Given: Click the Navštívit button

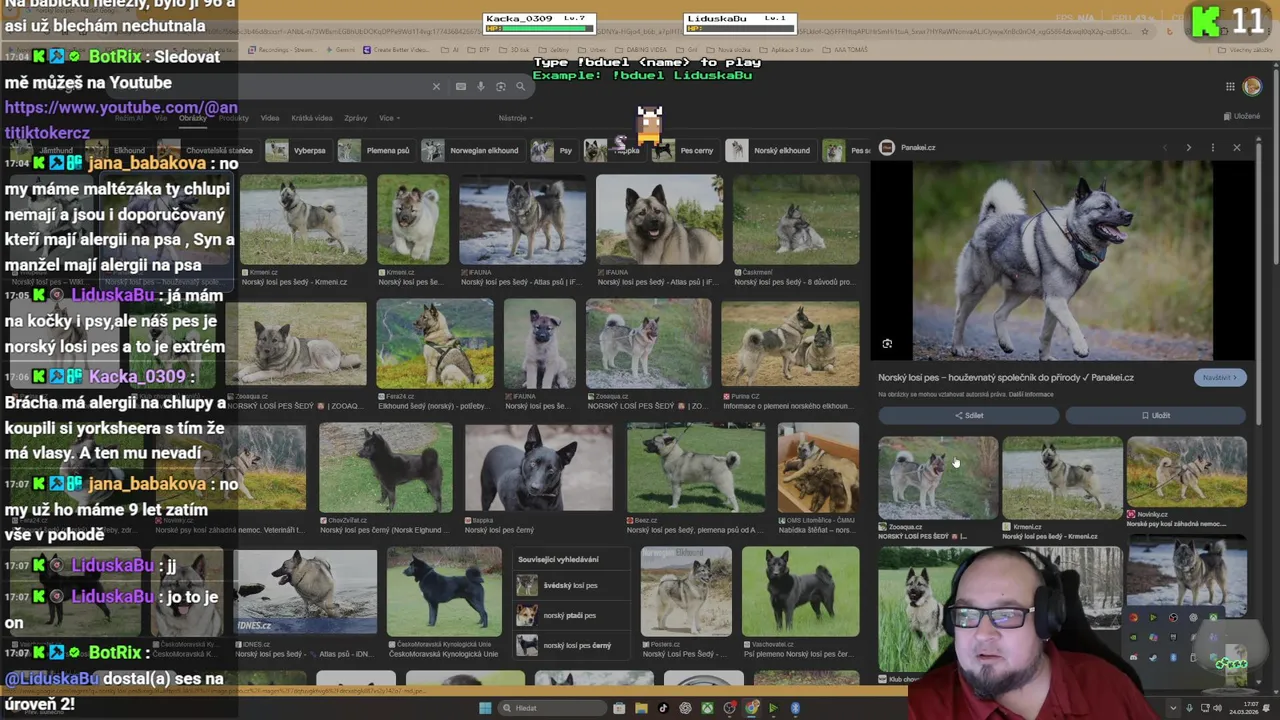Looking at the screenshot, I should point(1219,377).
